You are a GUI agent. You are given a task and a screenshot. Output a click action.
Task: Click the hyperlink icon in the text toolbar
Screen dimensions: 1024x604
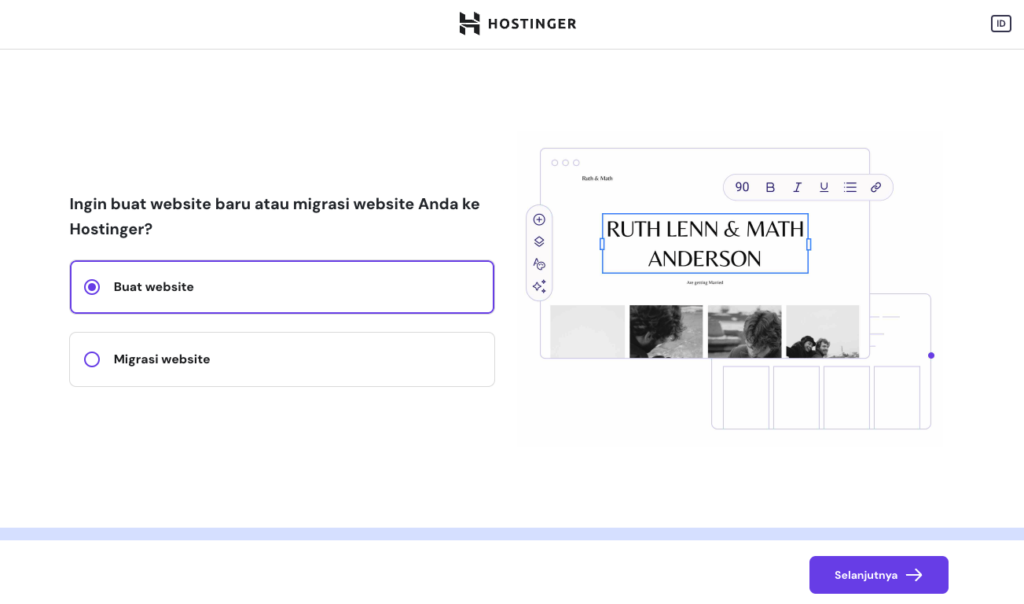click(877, 187)
